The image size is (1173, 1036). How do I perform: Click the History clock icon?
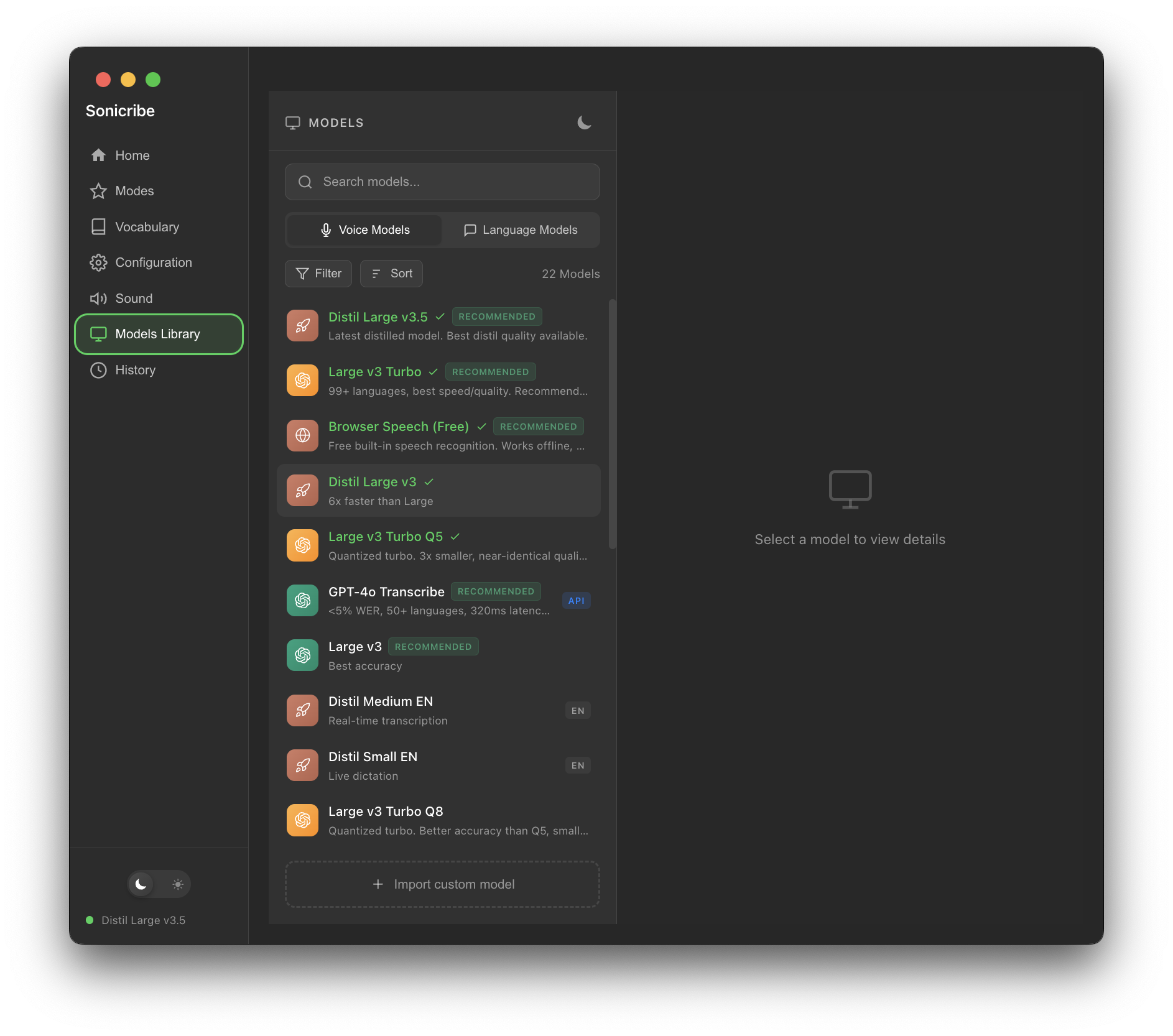(98, 370)
